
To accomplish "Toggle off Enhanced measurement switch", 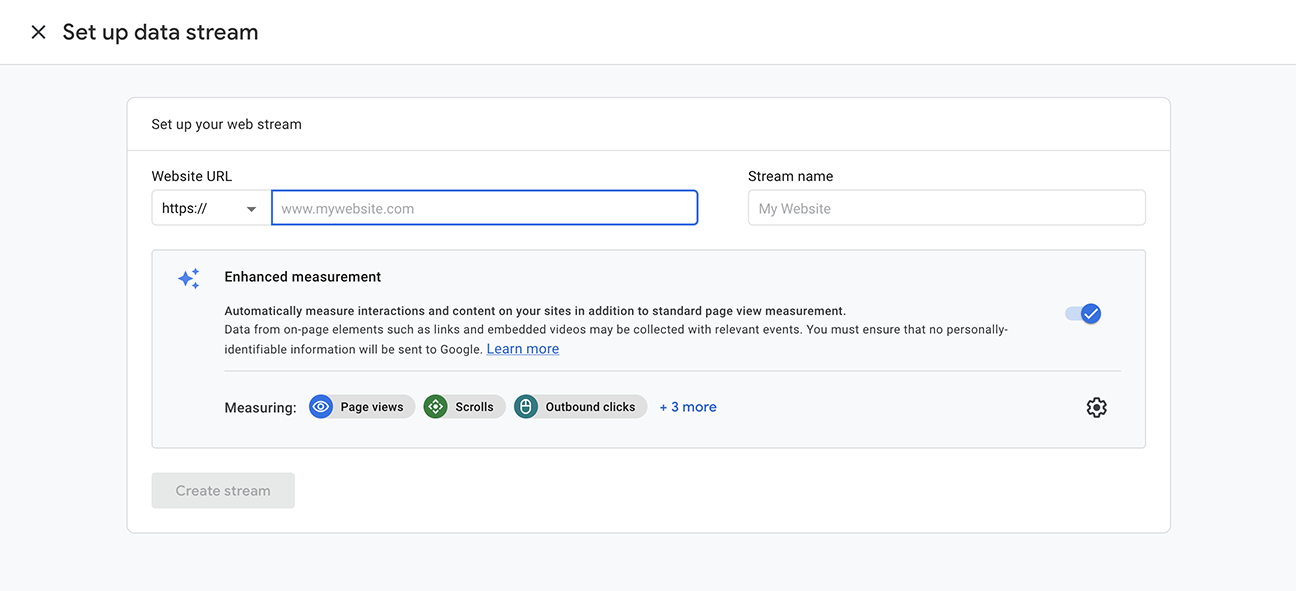I will click(1083, 314).
